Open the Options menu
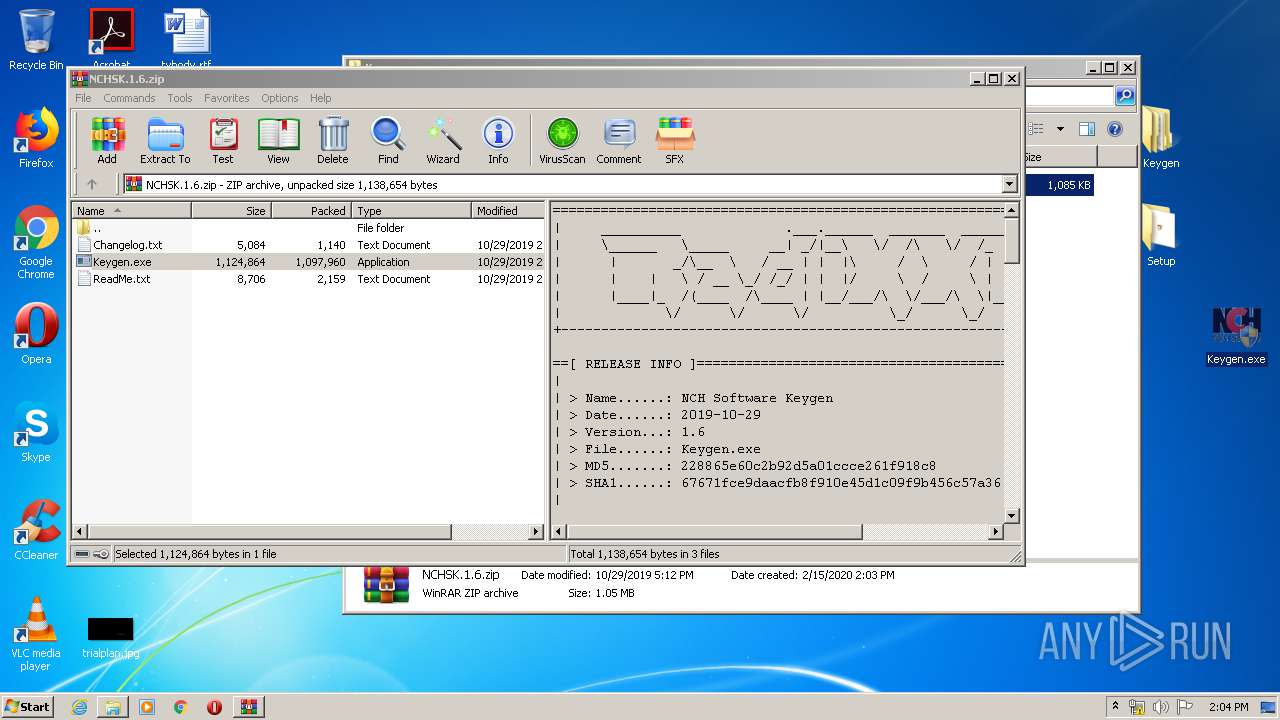Screen dimensions: 1280x720 280,98
